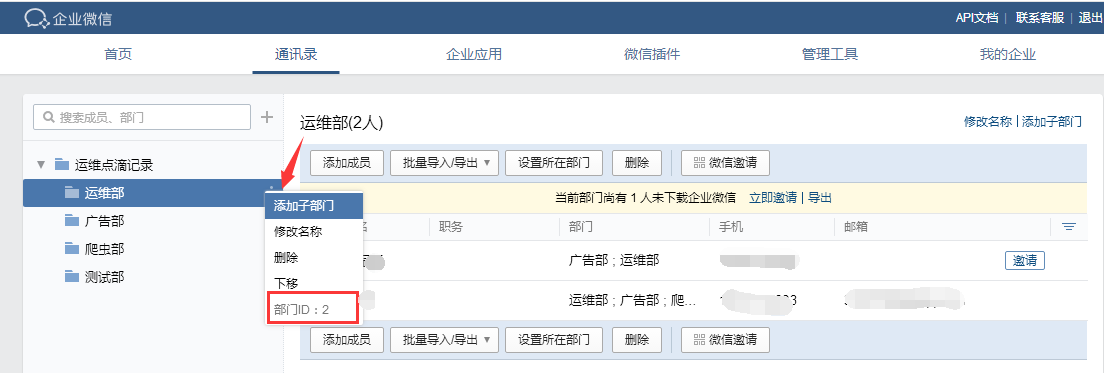The height and width of the screenshot is (373, 1104).
Task: Click the 运维部 folder icon
Action: 71,192
